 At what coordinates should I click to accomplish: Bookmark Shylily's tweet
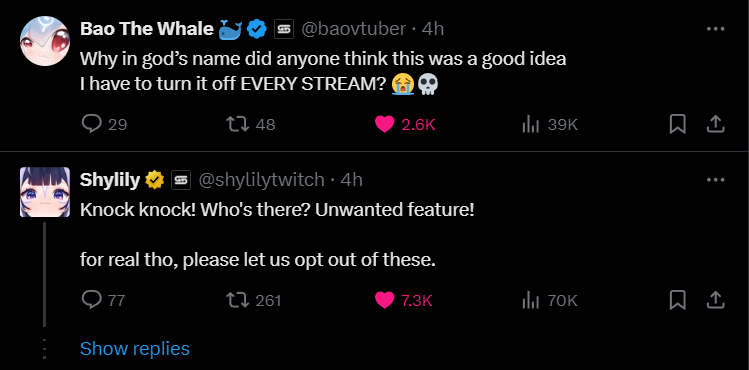678,300
